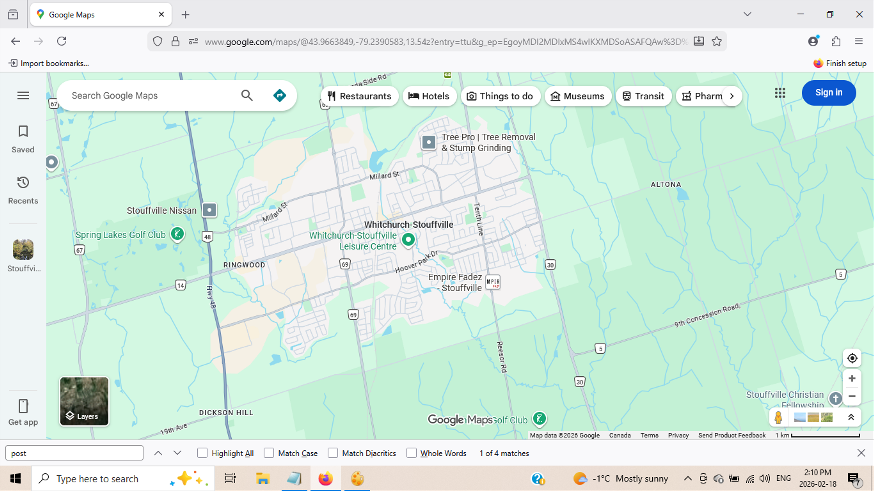874x491 pixels.
Task: Open the Google apps grid
Action: pyautogui.click(x=780, y=93)
